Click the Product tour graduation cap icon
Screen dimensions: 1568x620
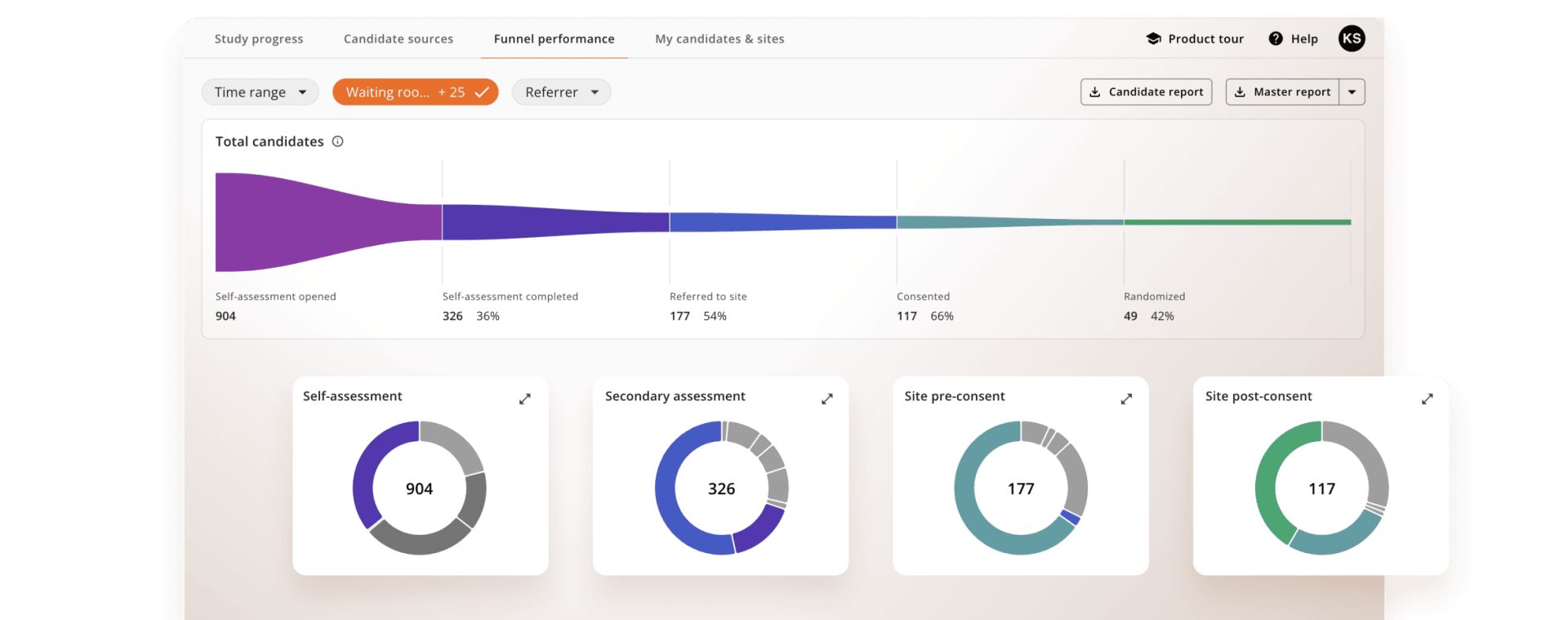point(1153,38)
